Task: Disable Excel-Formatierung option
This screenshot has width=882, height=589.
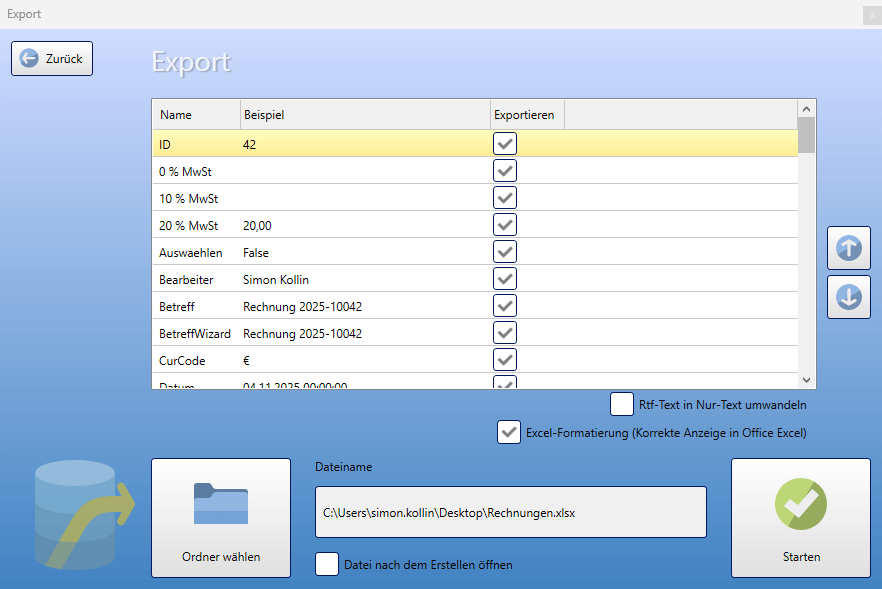Action: [x=508, y=432]
